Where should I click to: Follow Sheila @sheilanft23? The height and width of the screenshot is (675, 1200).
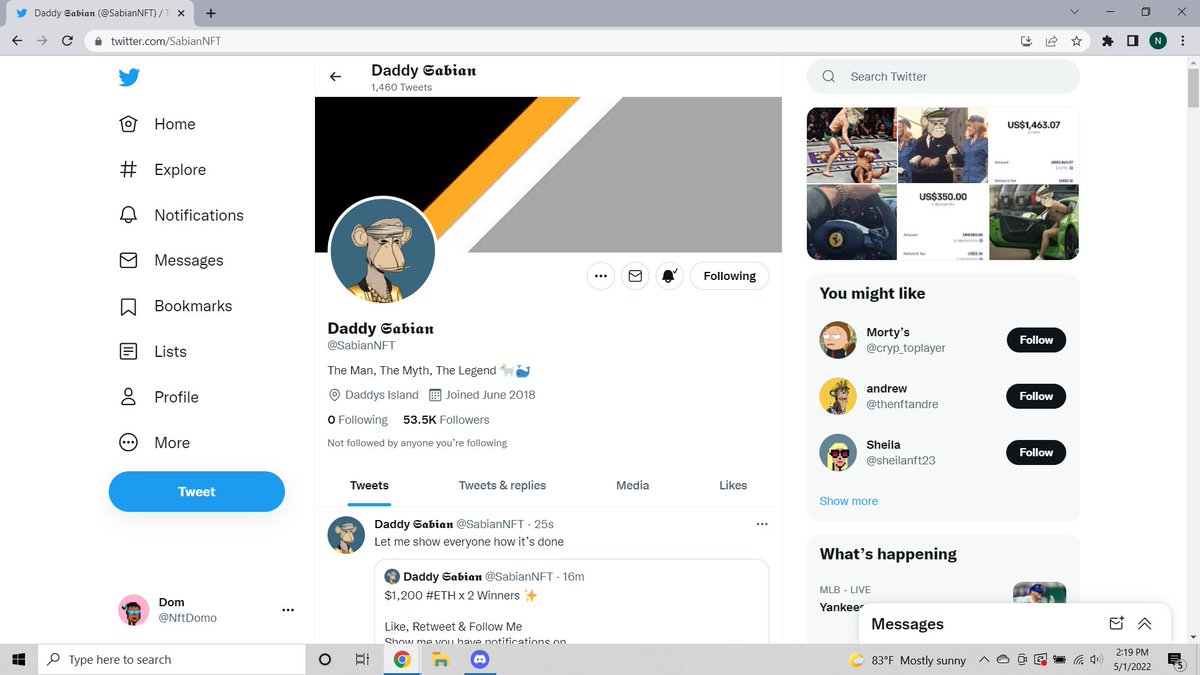point(1036,452)
